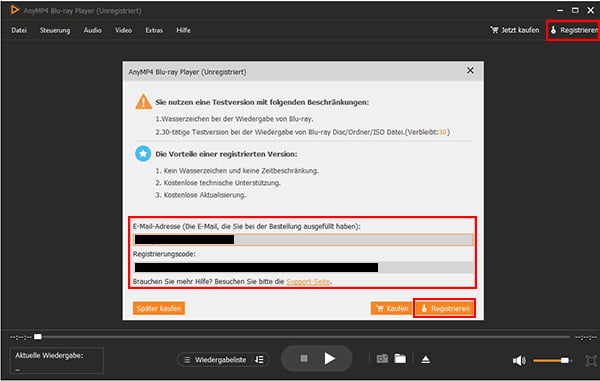Open the Support-Seite link
The height and width of the screenshot is (381, 600).
point(308,282)
